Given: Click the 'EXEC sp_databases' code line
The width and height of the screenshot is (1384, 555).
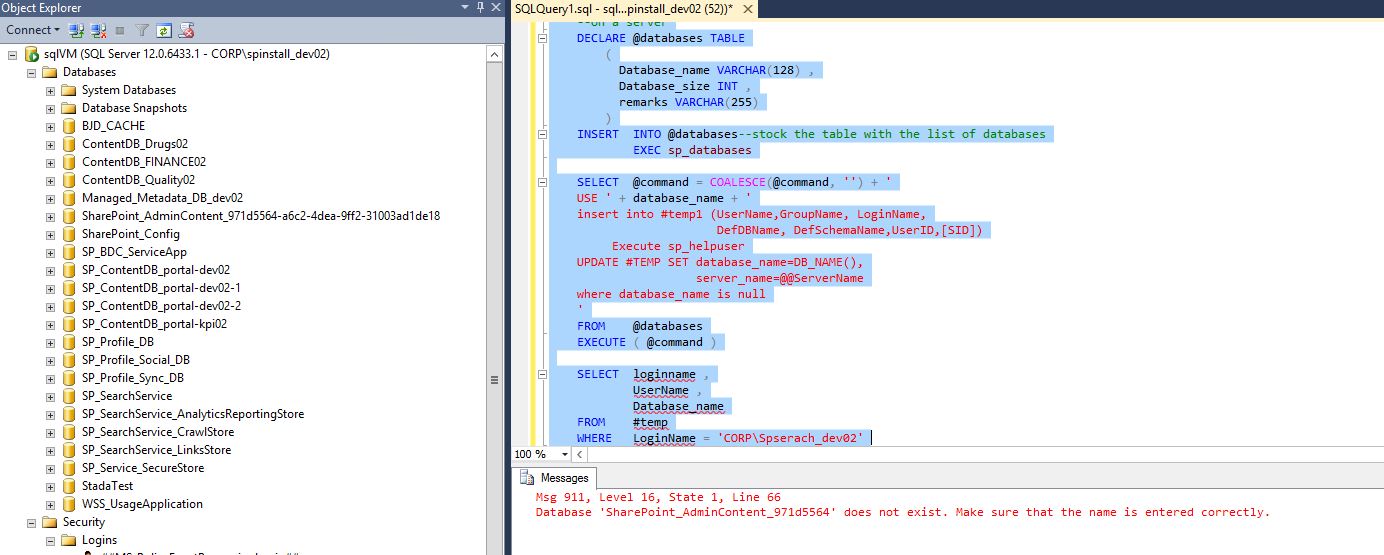Looking at the screenshot, I should (x=692, y=150).
